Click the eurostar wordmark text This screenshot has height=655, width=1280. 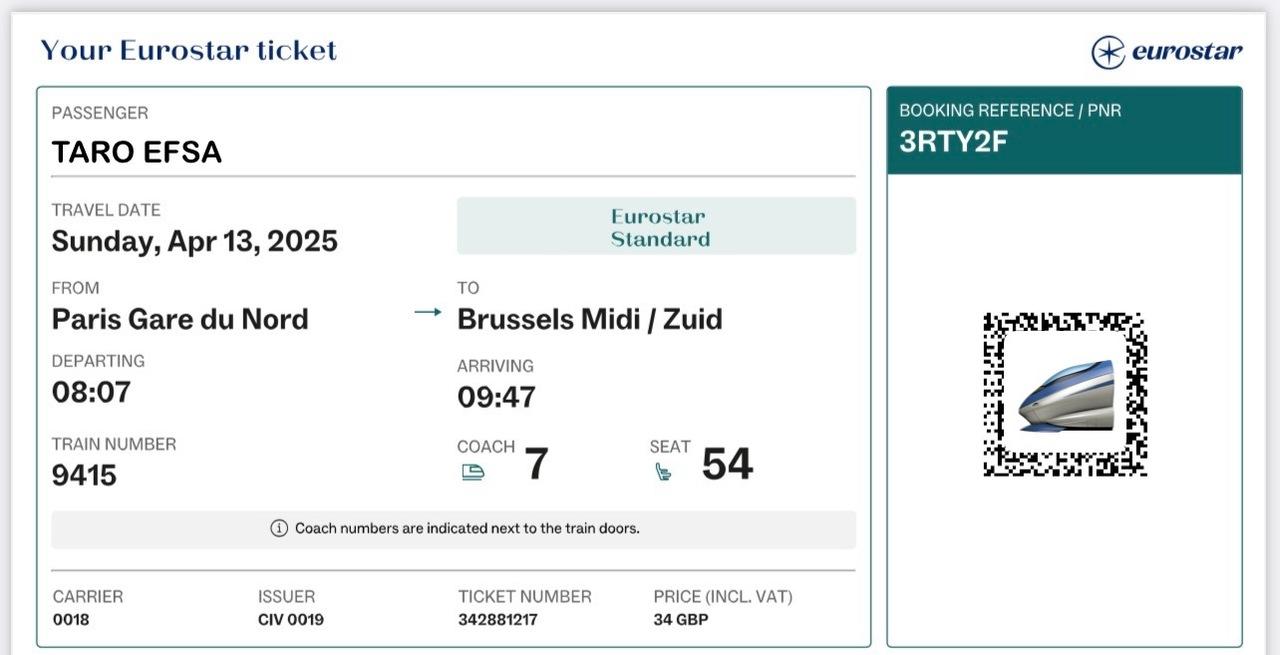click(x=1187, y=51)
